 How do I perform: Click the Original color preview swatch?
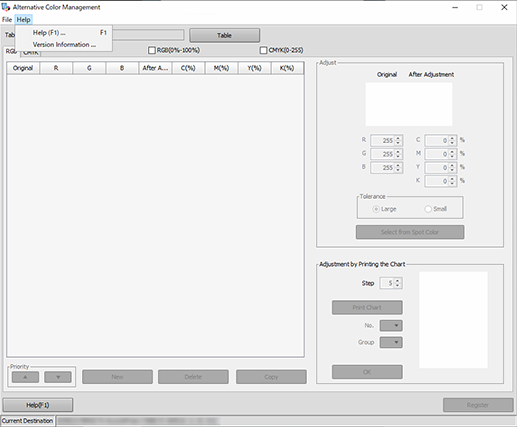pyautogui.click(x=387, y=104)
